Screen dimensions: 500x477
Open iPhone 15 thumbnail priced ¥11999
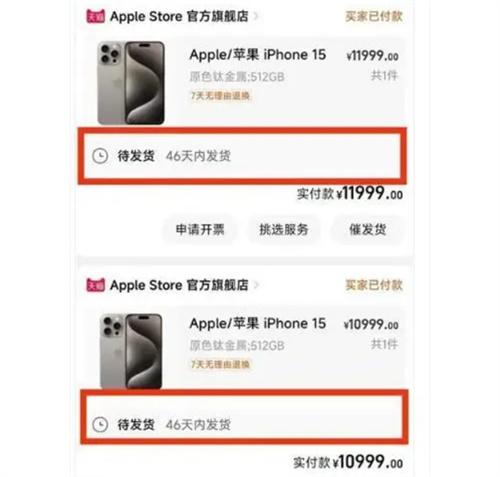pyautogui.click(x=131, y=83)
